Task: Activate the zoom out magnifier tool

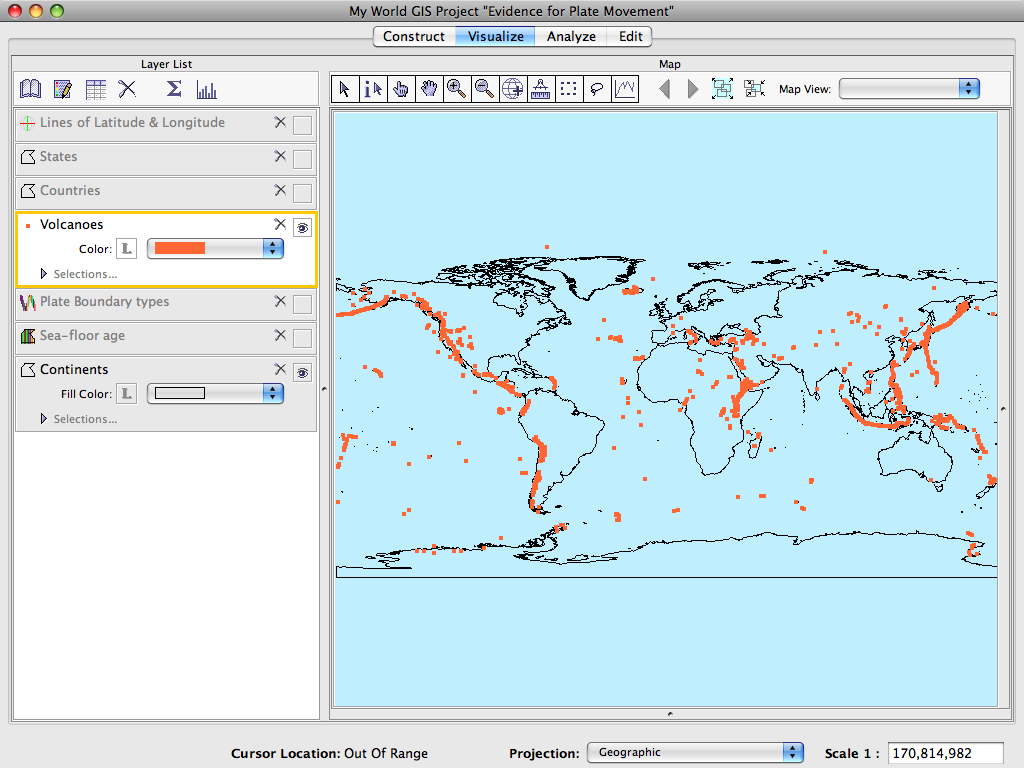Action: (485, 89)
